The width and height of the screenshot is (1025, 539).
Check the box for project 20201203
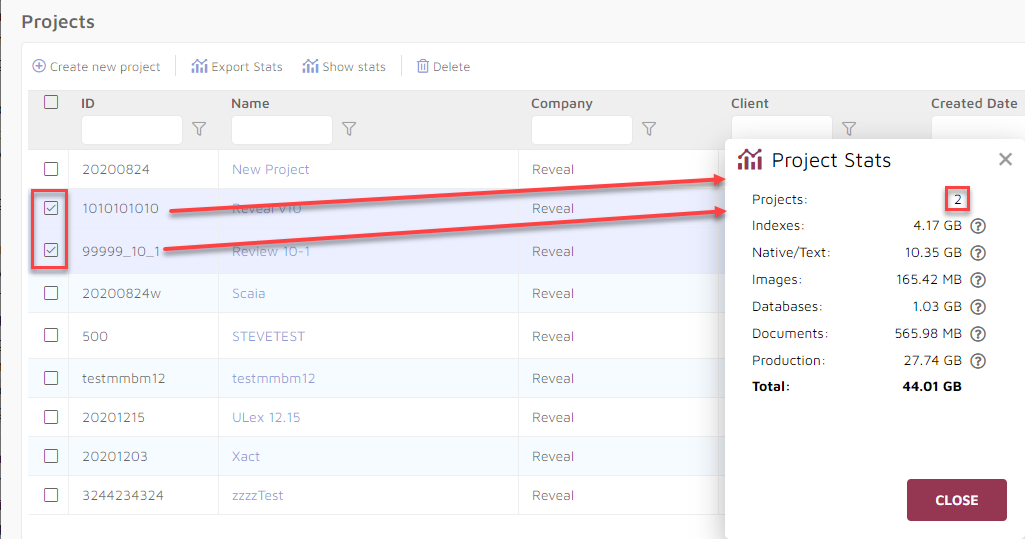51,456
